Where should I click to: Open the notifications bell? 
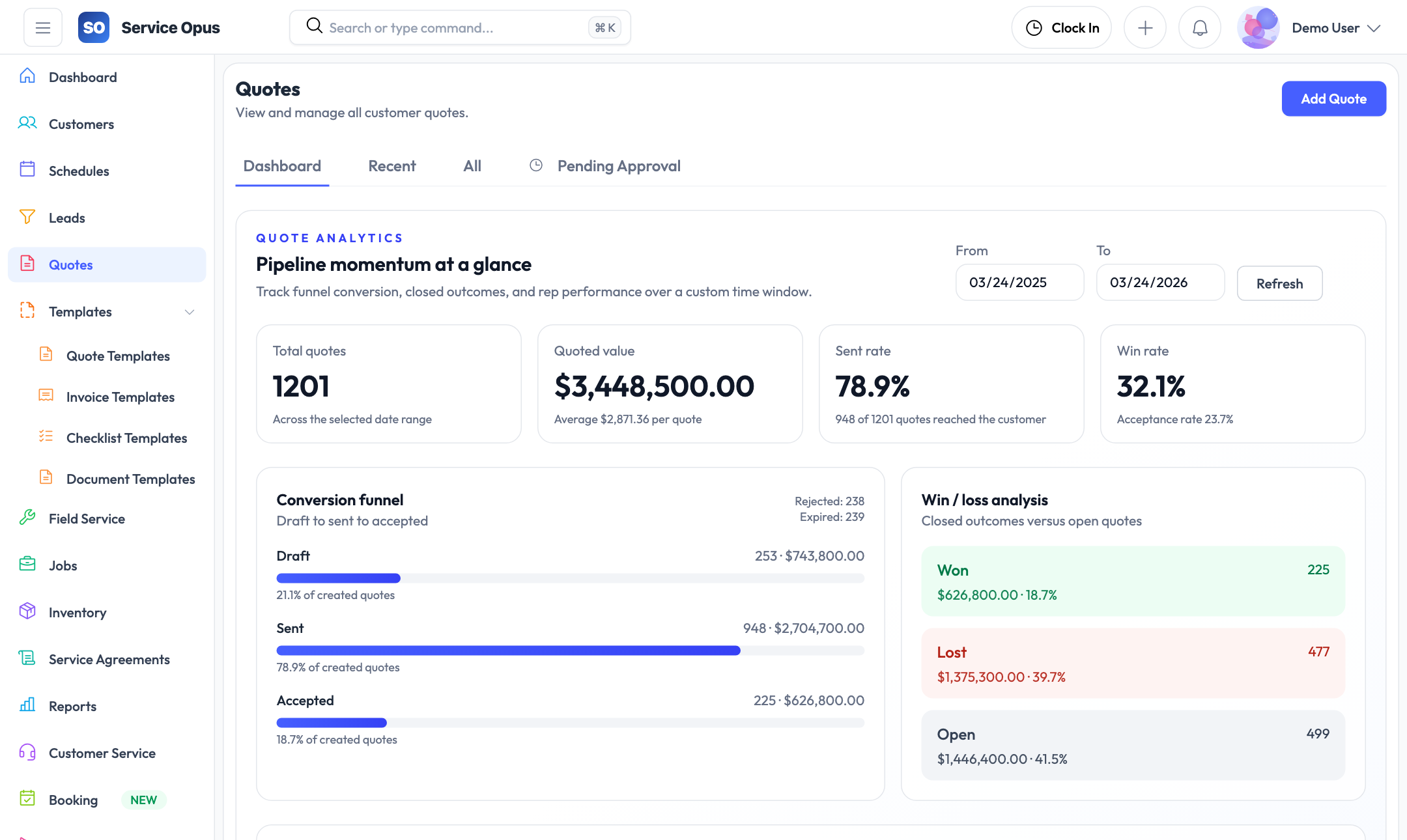pos(1199,28)
